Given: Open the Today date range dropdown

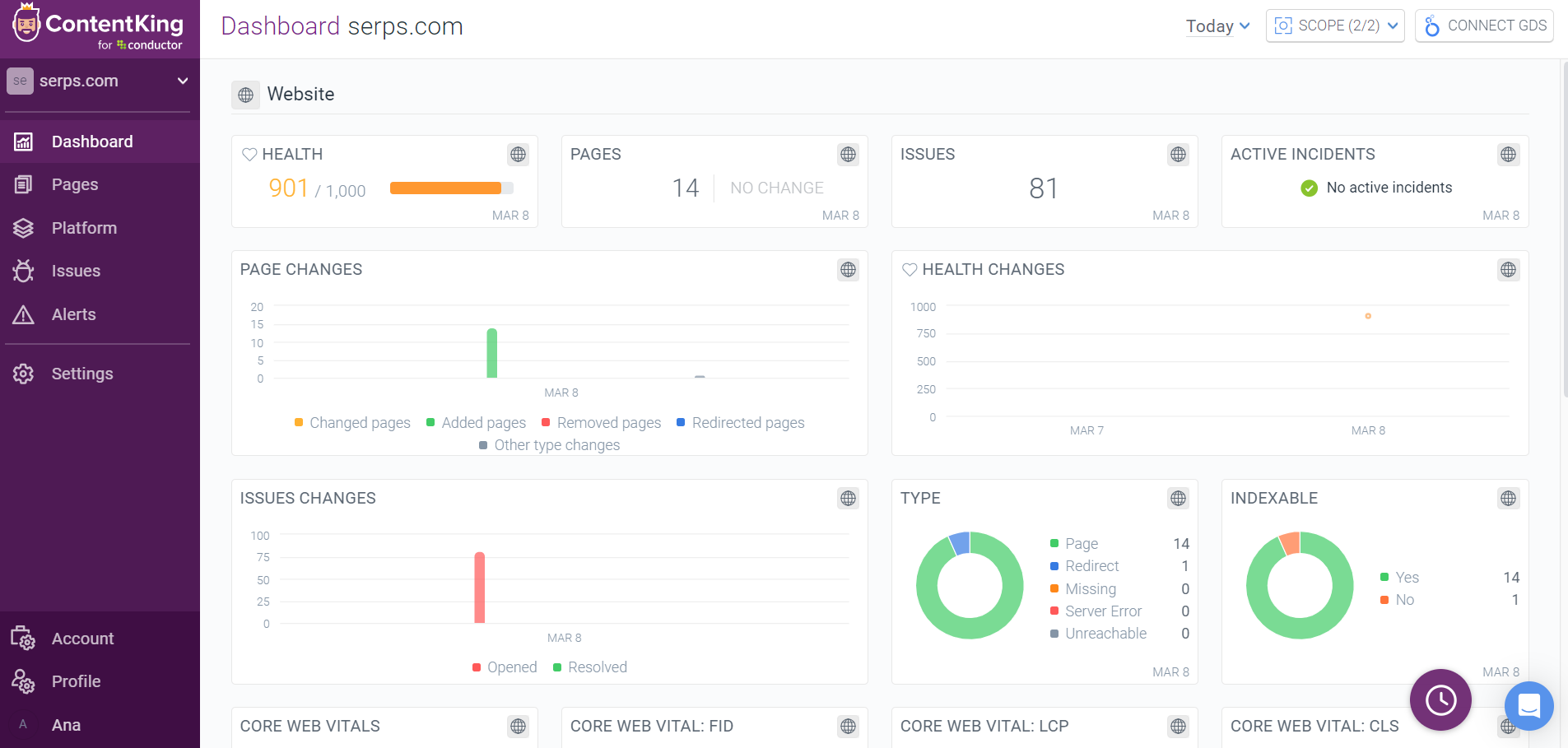Looking at the screenshot, I should click(1217, 26).
